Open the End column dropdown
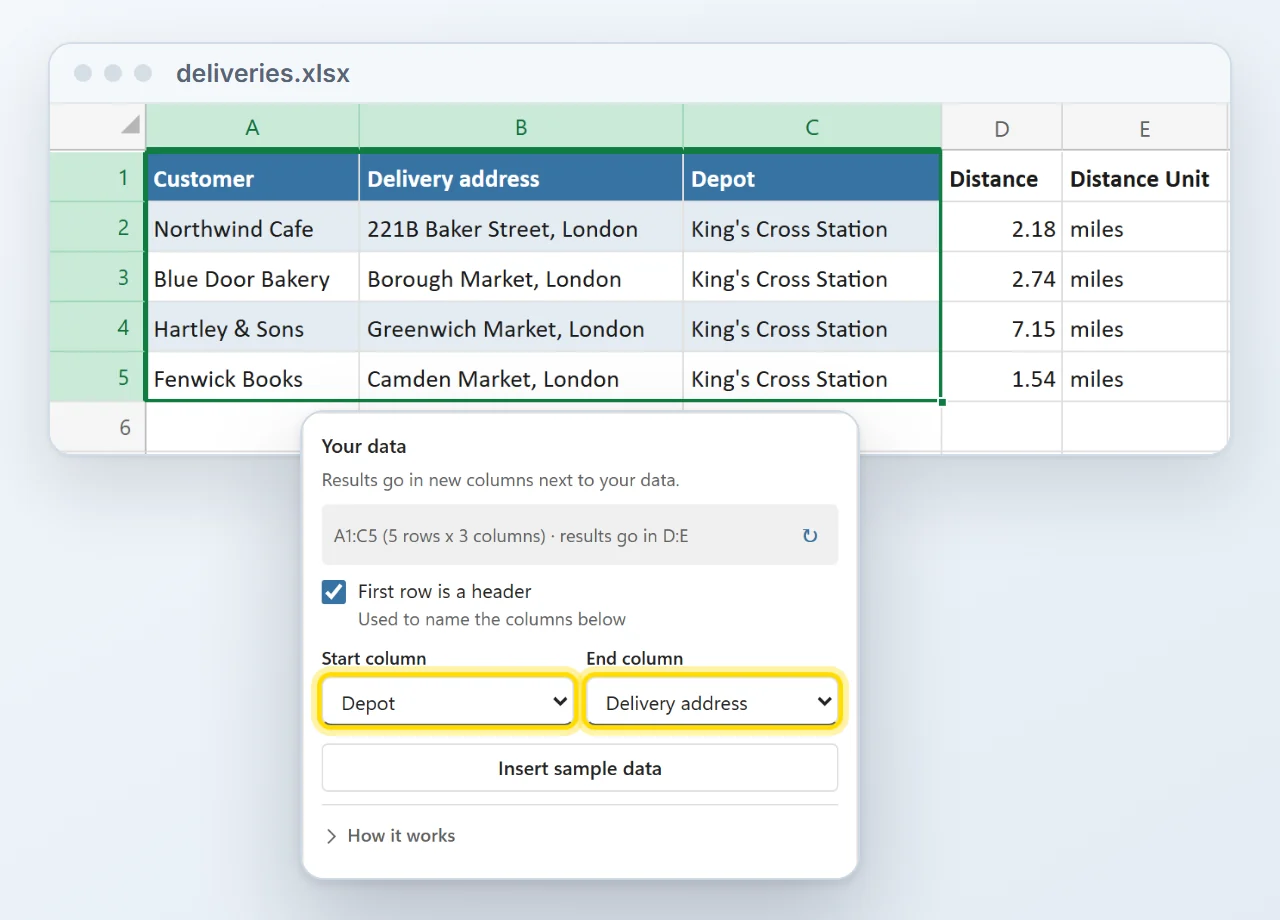 tap(712, 702)
